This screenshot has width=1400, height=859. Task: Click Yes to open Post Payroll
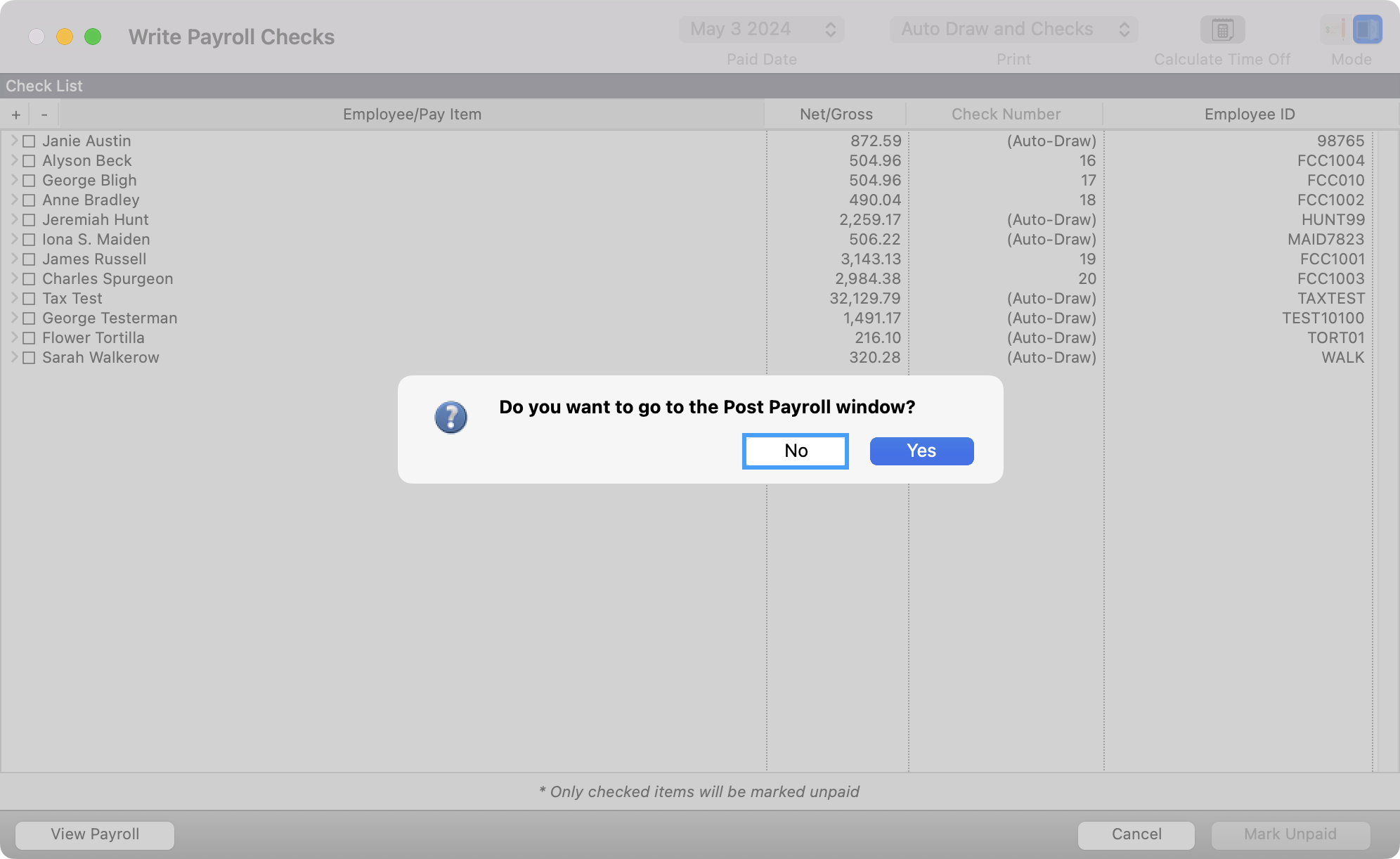point(921,451)
